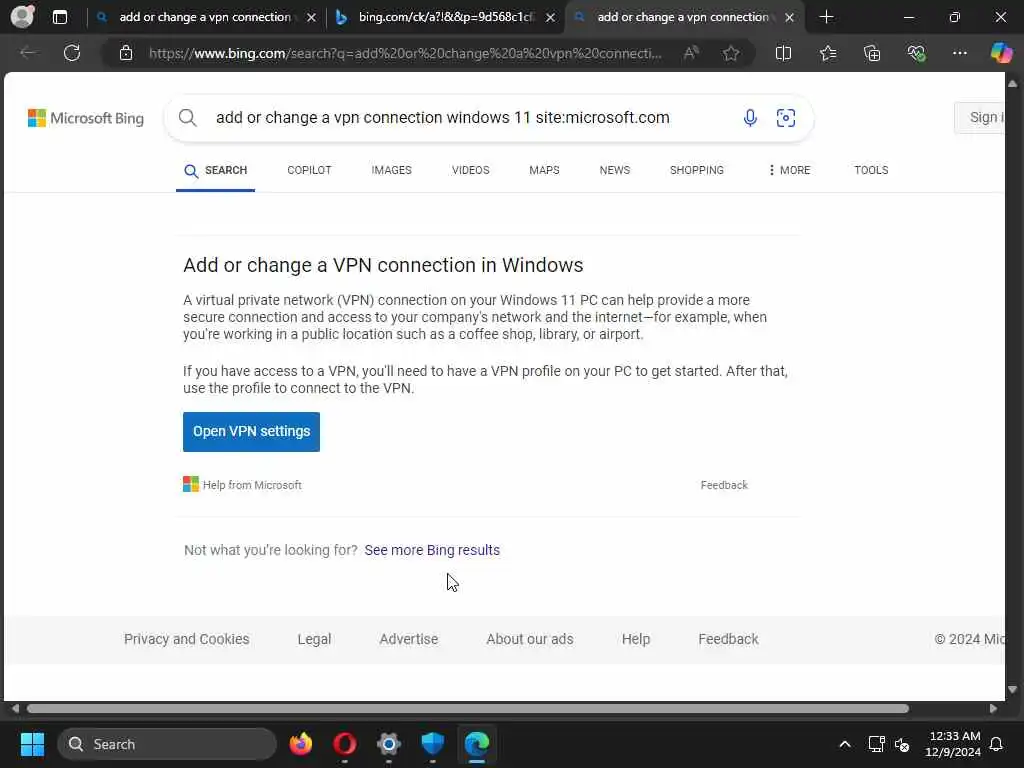Click the Sign in button
This screenshot has width=1024, height=768.
click(x=980, y=118)
